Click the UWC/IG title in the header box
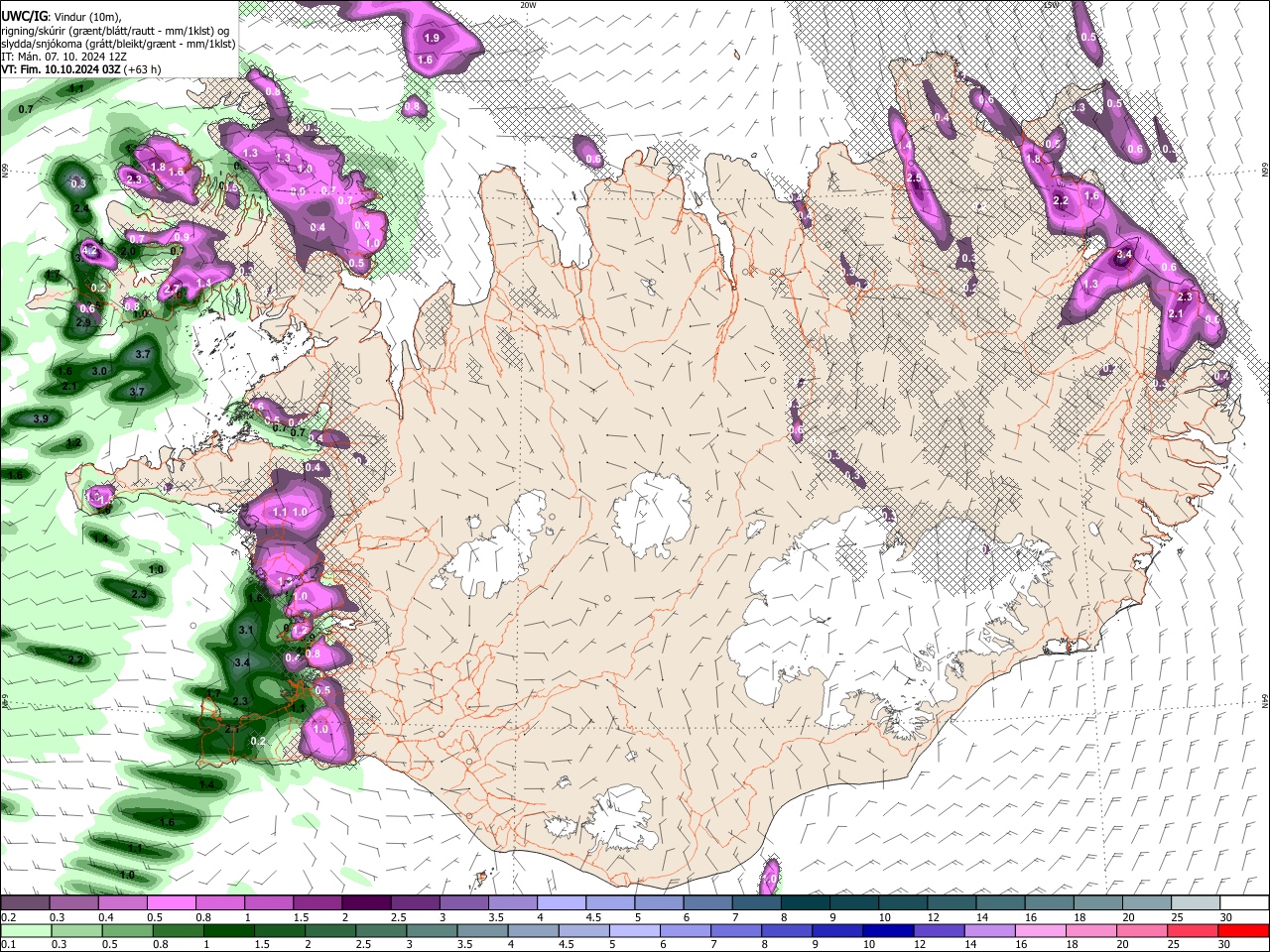The width and height of the screenshot is (1270, 952). tap(23, 15)
